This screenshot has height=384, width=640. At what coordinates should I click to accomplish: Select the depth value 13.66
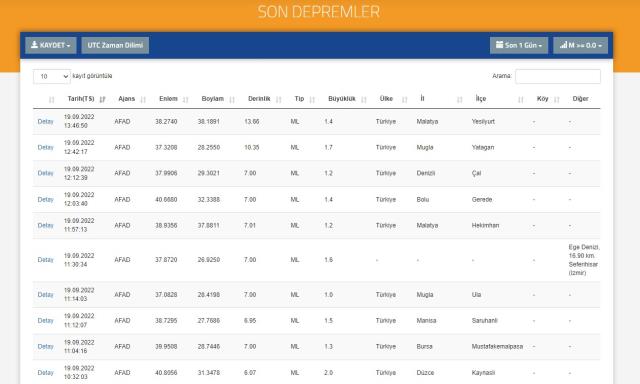click(252, 122)
